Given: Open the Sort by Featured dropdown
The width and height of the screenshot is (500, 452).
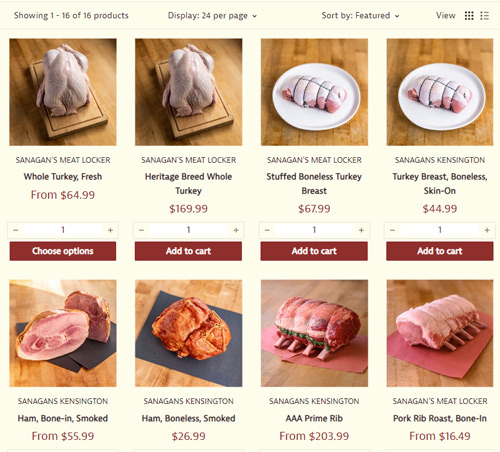Looking at the screenshot, I should click(x=360, y=16).
